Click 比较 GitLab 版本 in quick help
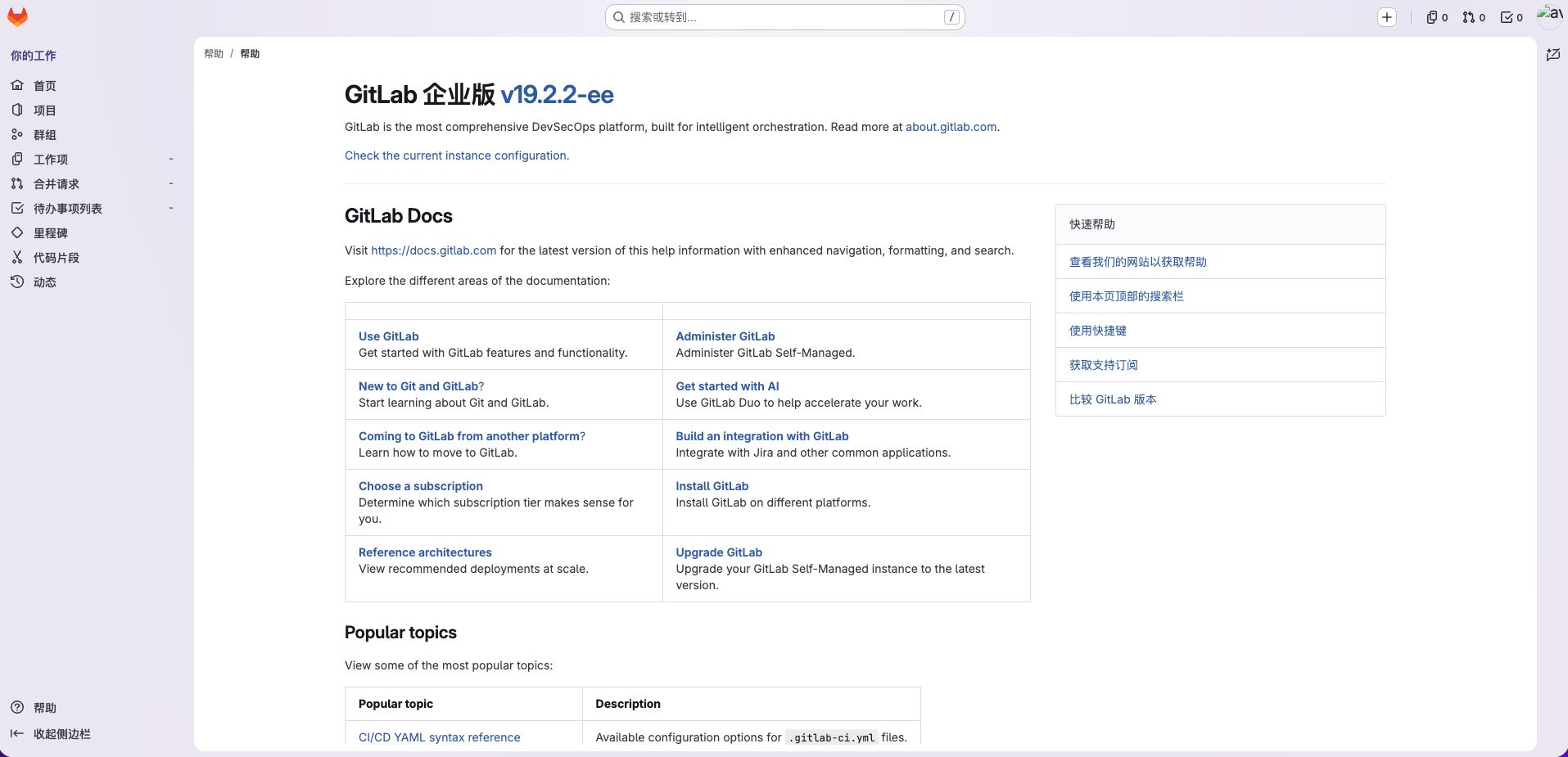The image size is (1568, 757). 1113,399
